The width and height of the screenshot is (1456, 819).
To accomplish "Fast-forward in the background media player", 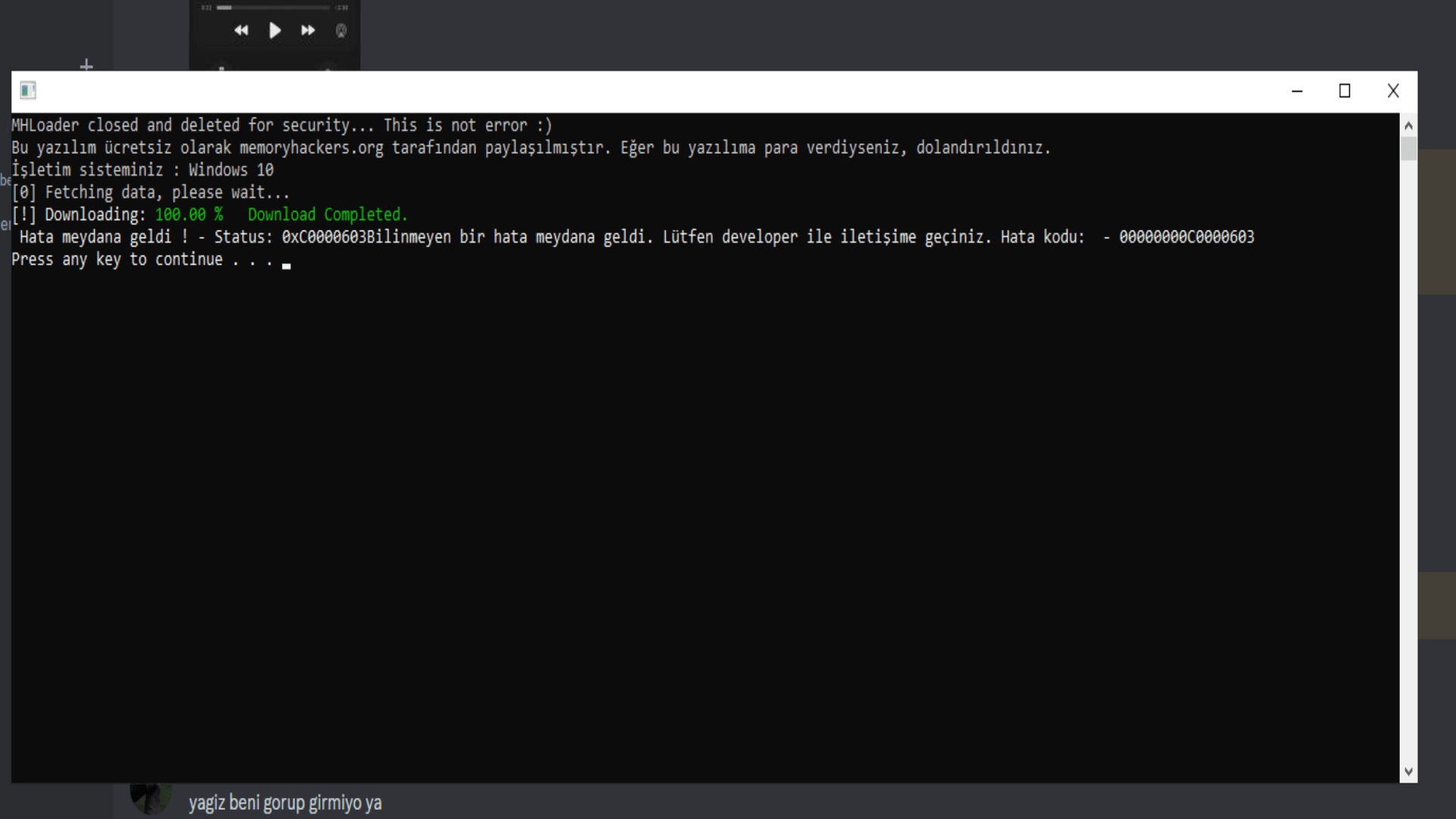I will [308, 30].
